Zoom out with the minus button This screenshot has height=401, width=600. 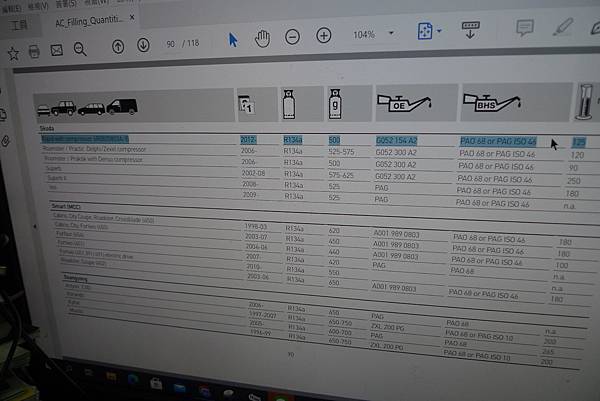pos(292,37)
